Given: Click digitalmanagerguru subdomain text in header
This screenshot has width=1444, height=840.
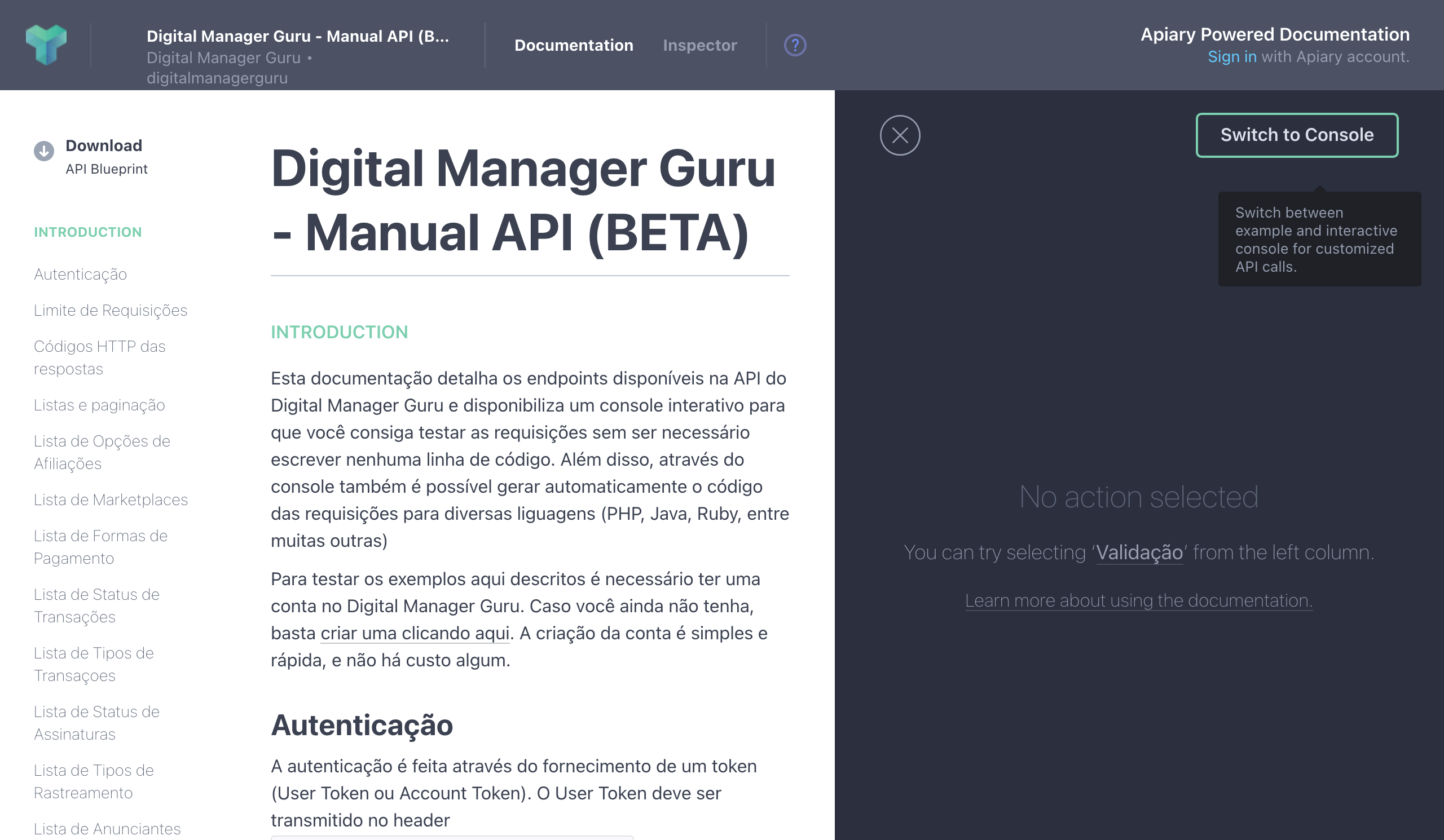Looking at the screenshot, I should pos(217,78).
